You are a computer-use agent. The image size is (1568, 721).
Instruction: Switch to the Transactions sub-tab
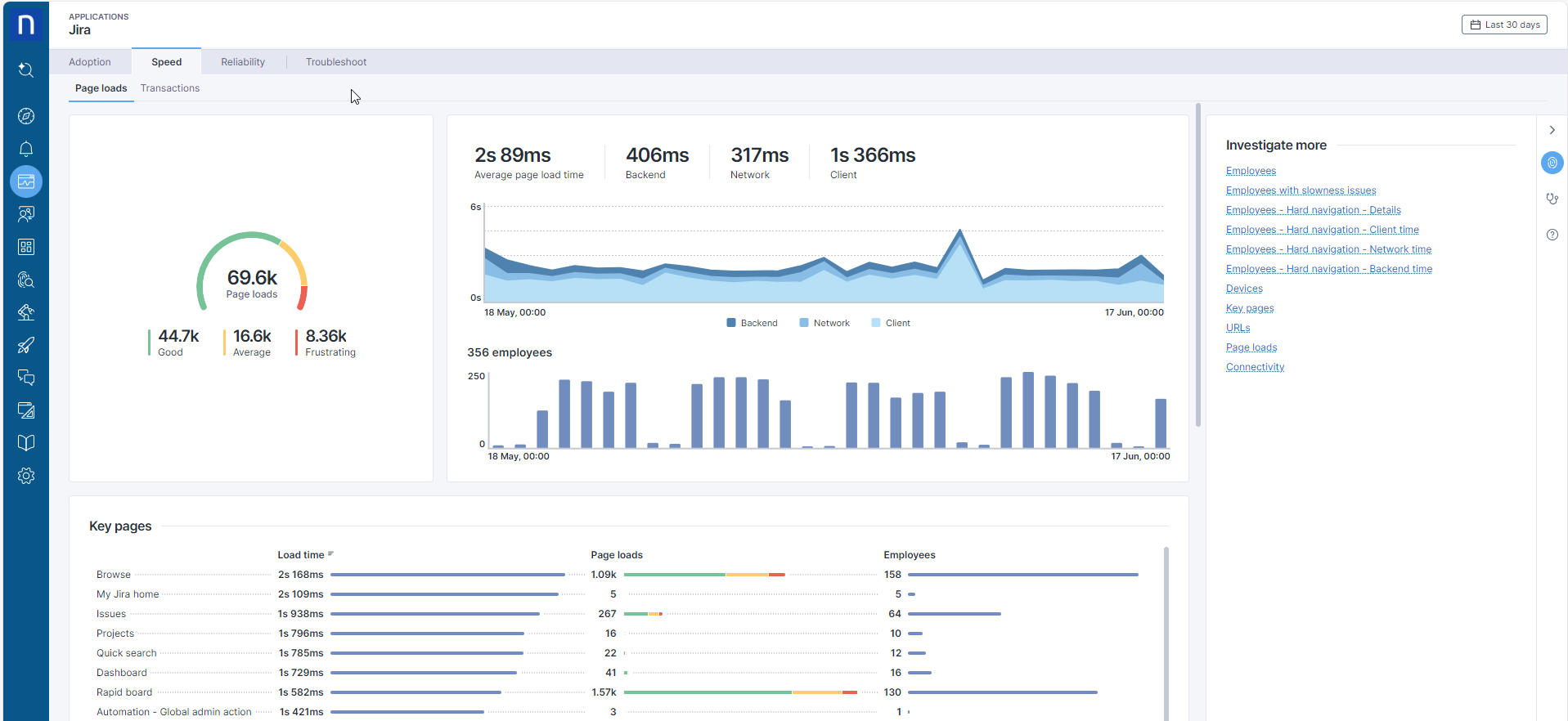click(x=170, y=88)
